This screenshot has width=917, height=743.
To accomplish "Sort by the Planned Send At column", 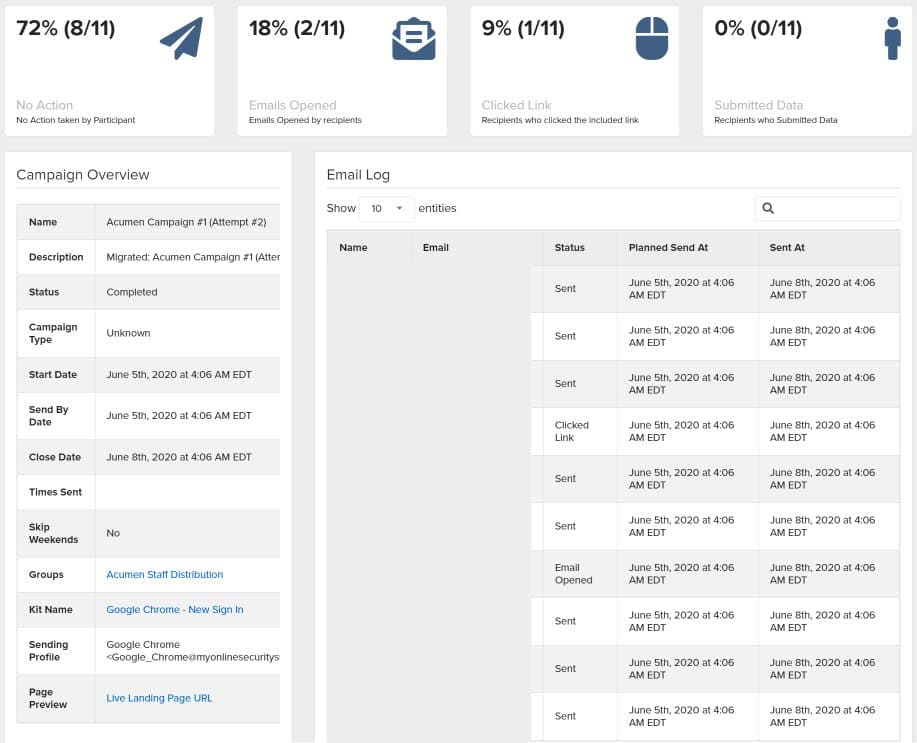I will pyautogui.click(x=669, y=247).
